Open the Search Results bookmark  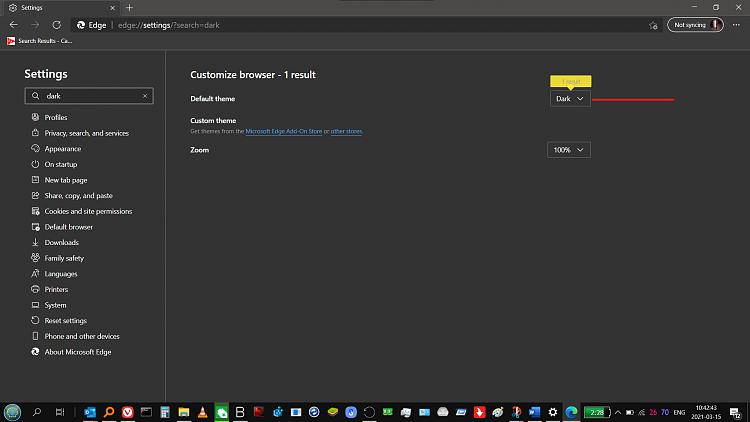(x=40, y=41)
